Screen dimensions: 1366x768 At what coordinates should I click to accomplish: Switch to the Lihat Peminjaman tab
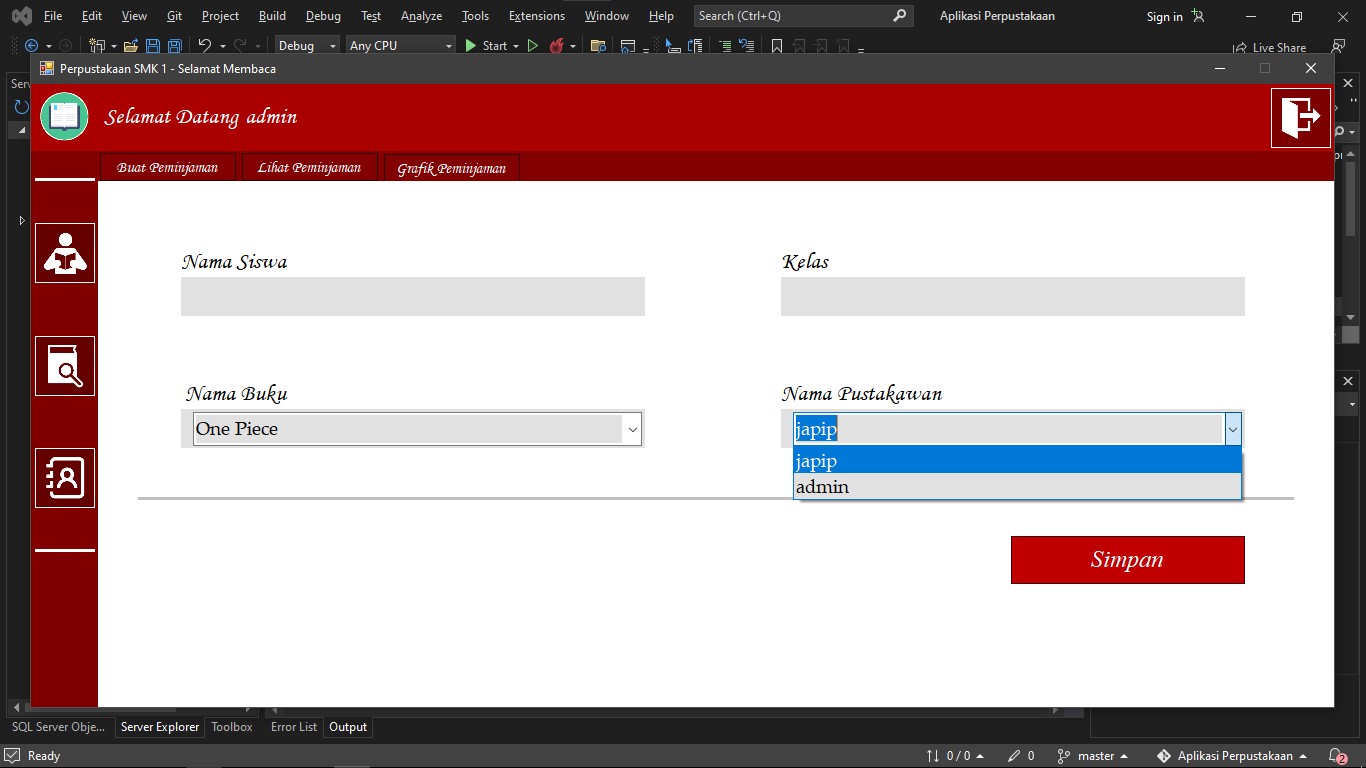pyautogui.click(x=309, y=168)
